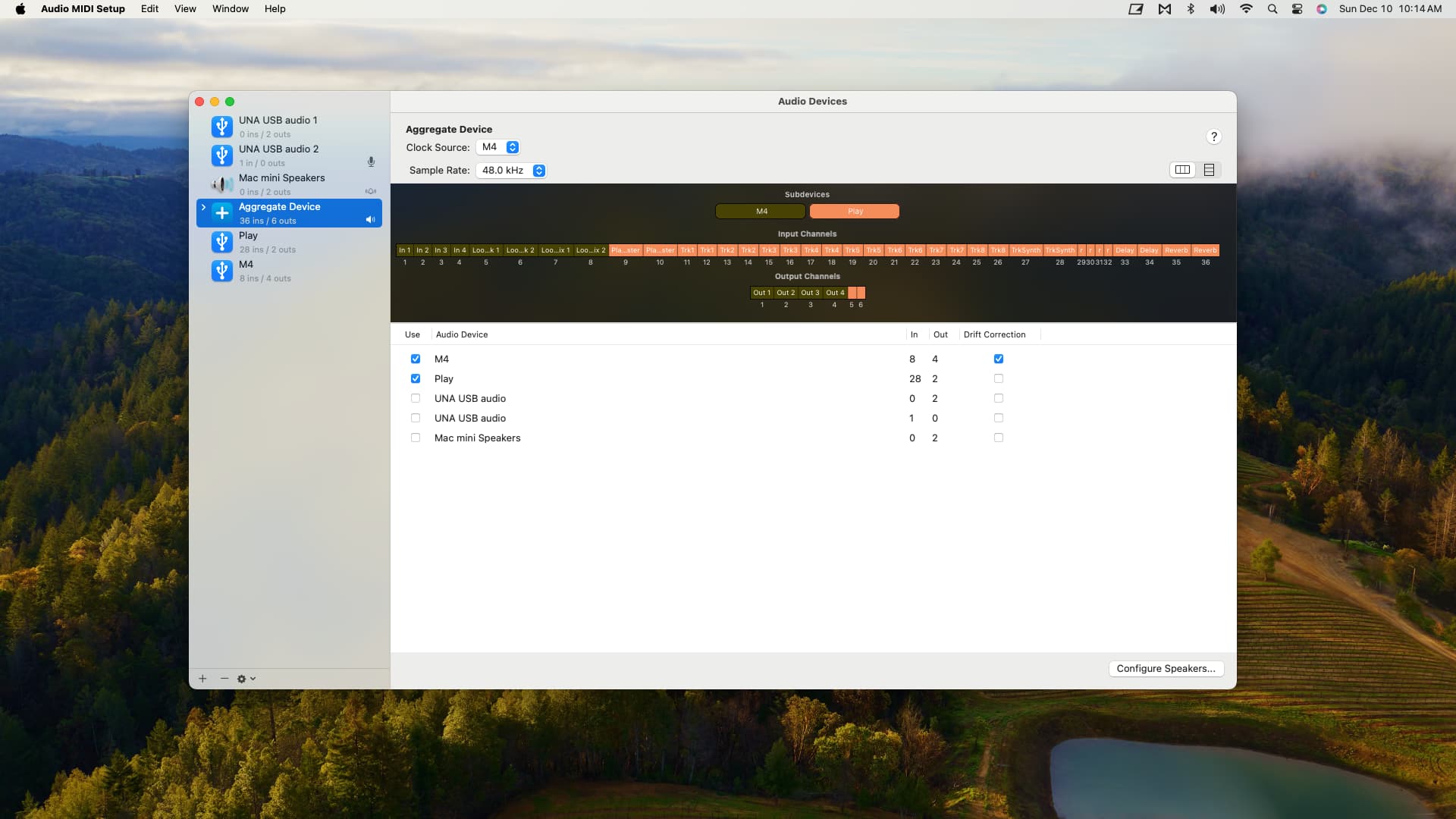The height and width of the screenshot is (819, 1456).
Task: Click the Use column header
Action: (x=413, y=334)
